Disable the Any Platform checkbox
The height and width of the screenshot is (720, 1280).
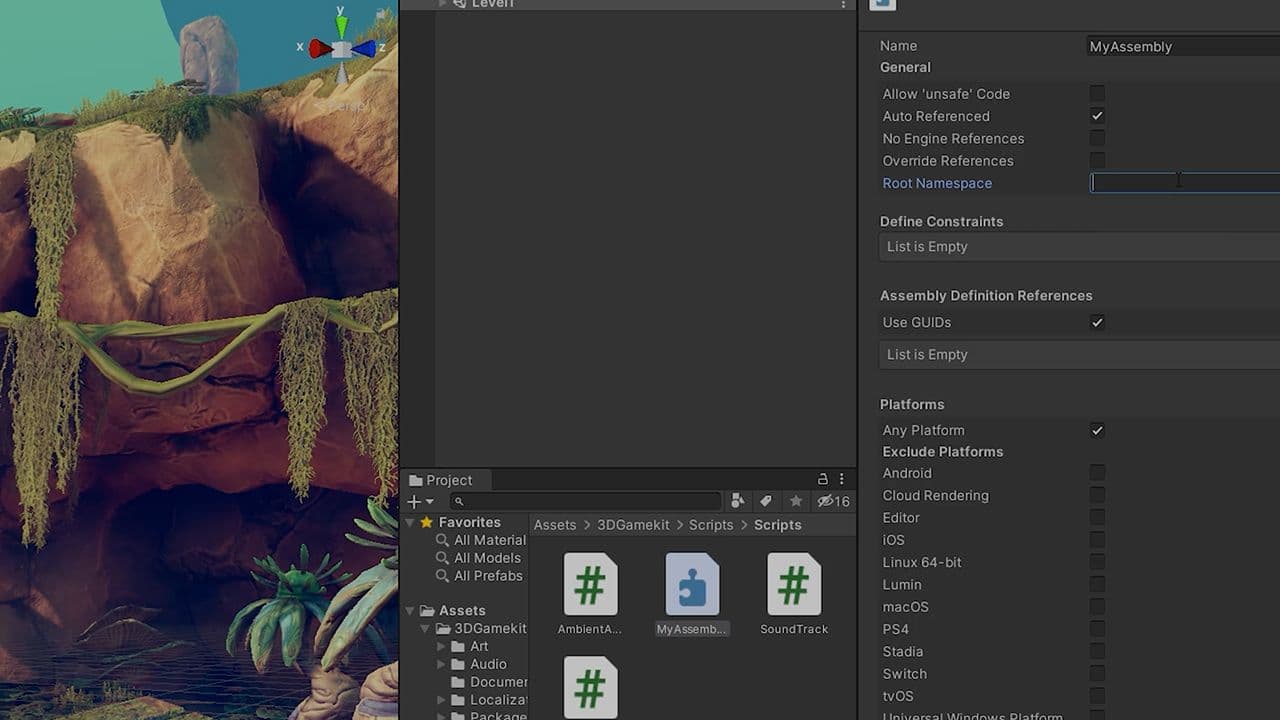pos(1097,430)
